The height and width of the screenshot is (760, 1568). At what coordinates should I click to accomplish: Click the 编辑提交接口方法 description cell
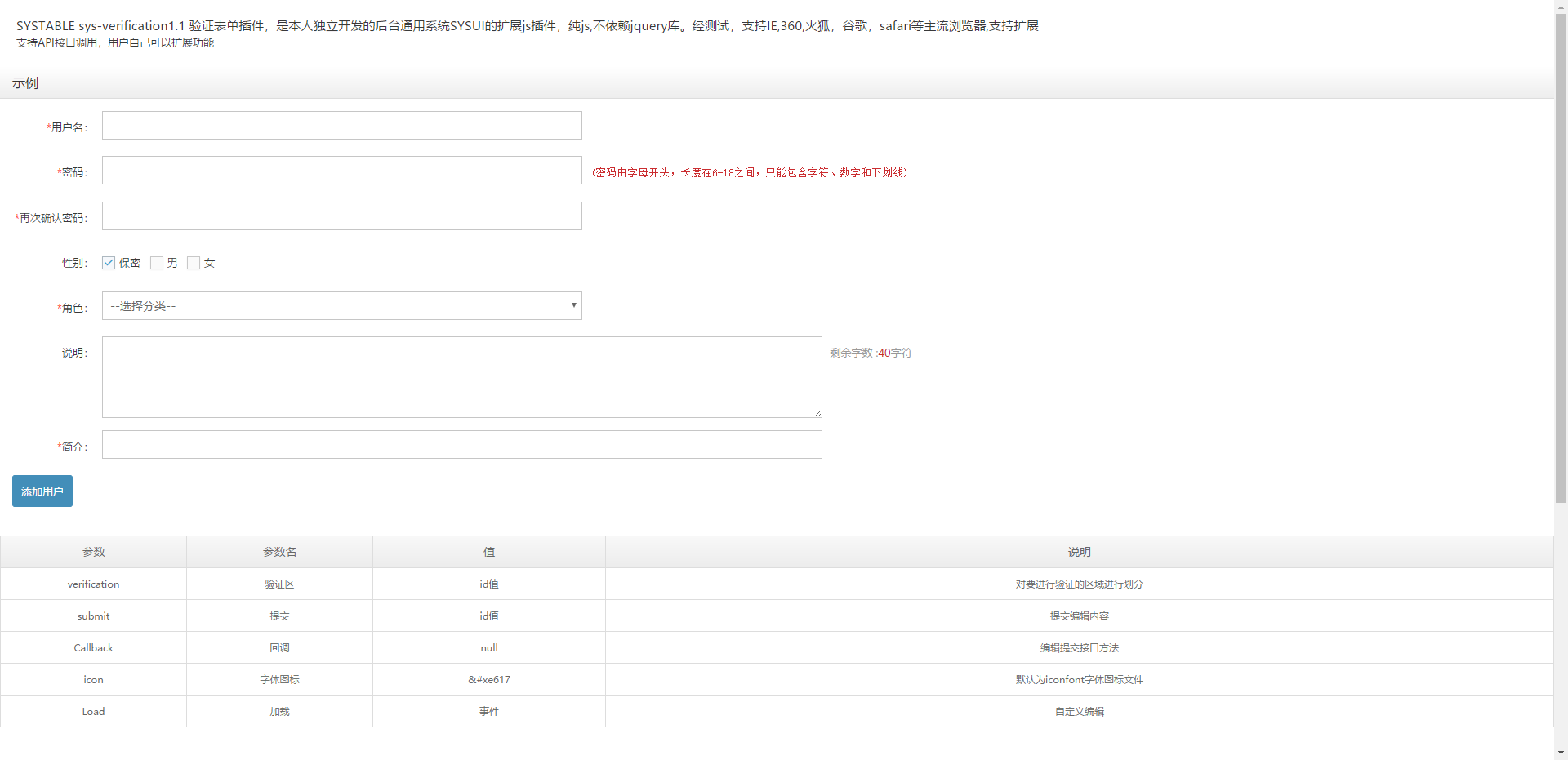[1079, 647]
